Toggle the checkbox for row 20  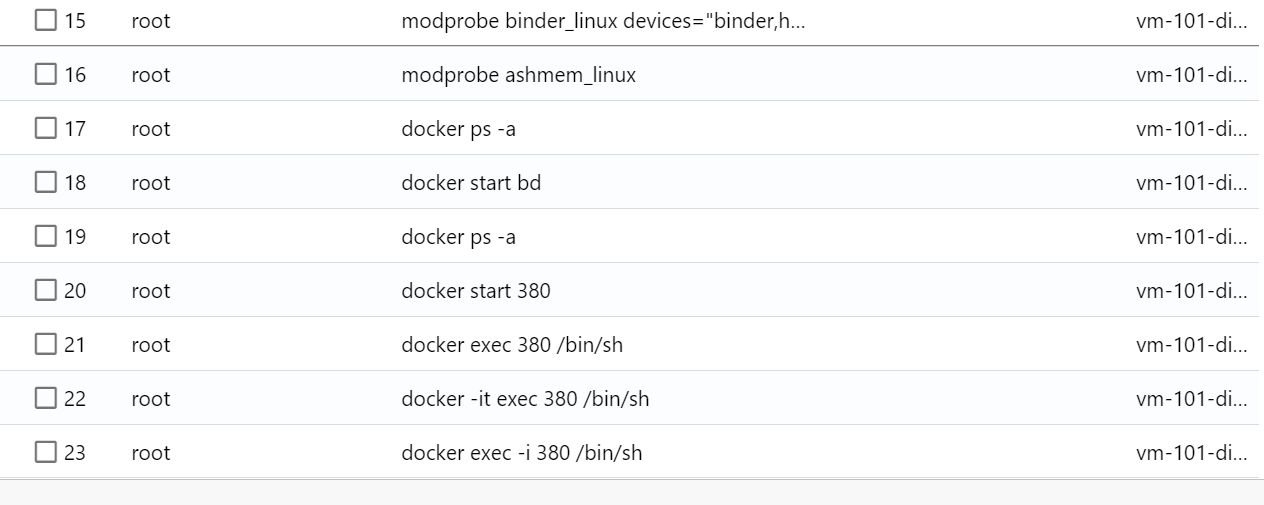46,291
